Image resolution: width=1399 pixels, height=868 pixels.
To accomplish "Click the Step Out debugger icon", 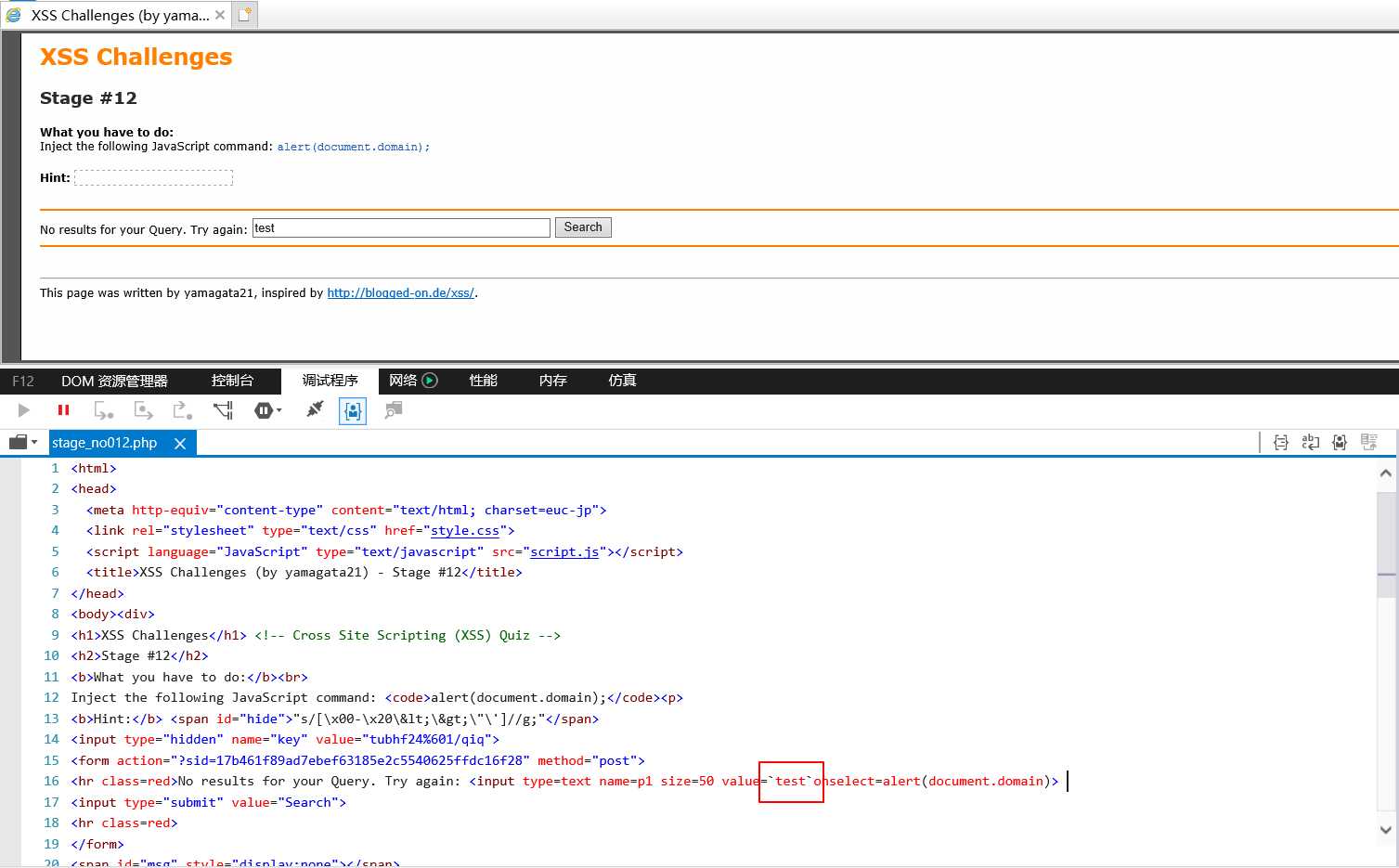I will tap(182, 410).
